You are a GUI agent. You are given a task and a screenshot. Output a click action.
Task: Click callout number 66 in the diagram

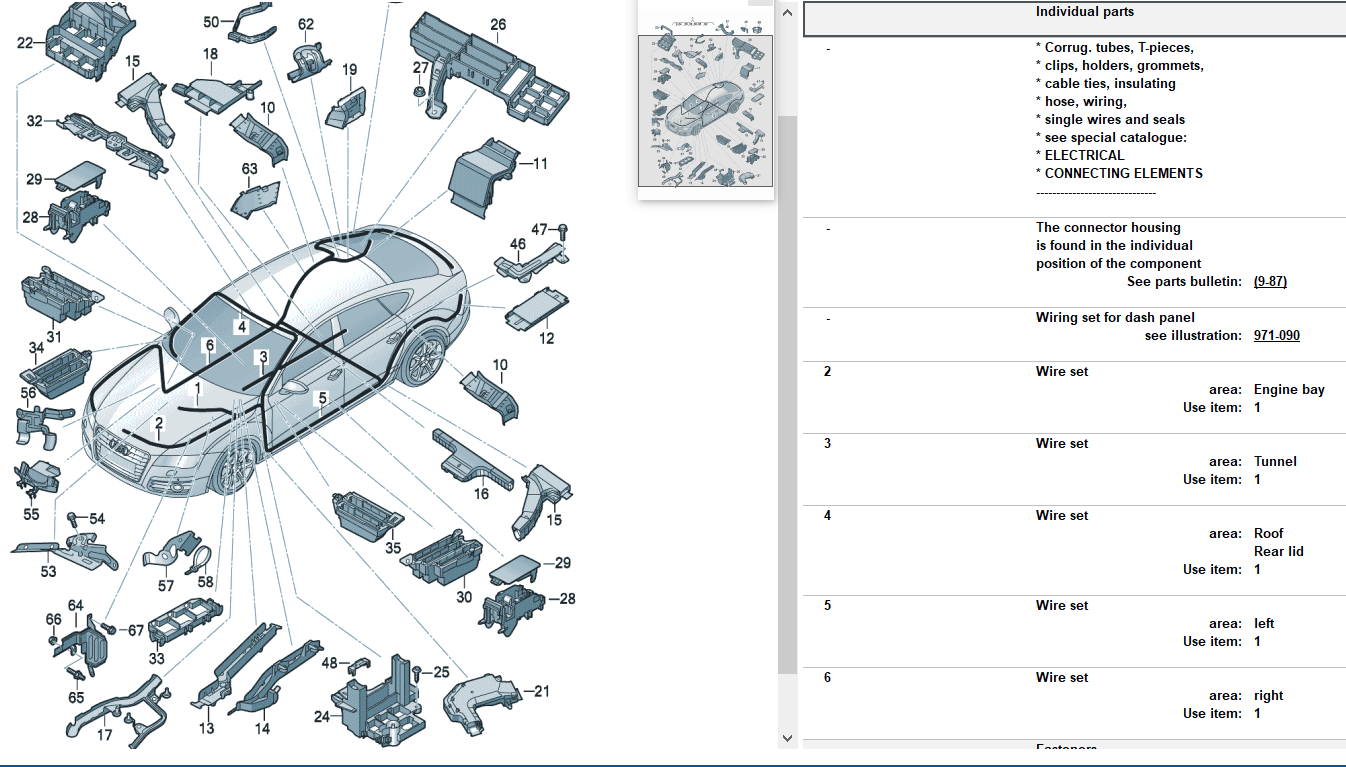click(x=54, y=619)
